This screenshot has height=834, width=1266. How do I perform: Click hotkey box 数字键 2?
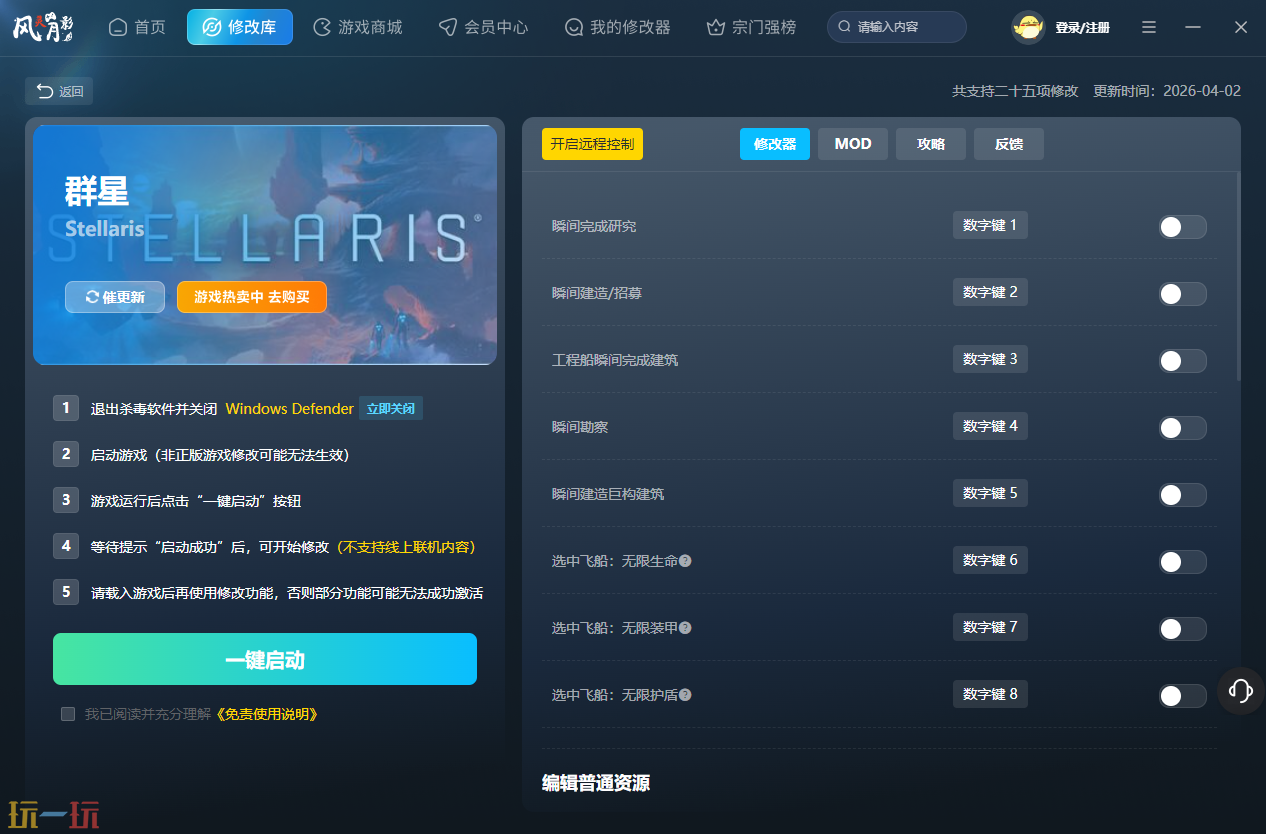point(990,292)
